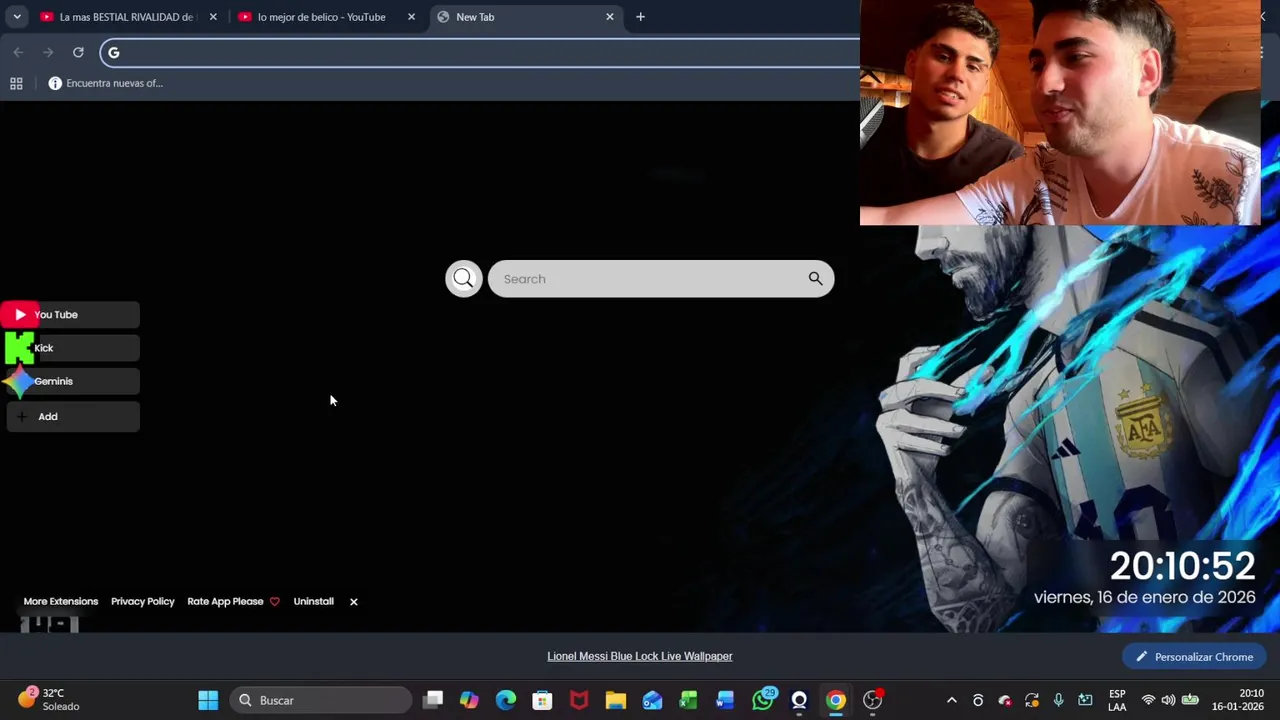The width and height of the screenshot is (1280, 720).
Task: Click the taskbar Buscar search box
Action: 322,700
